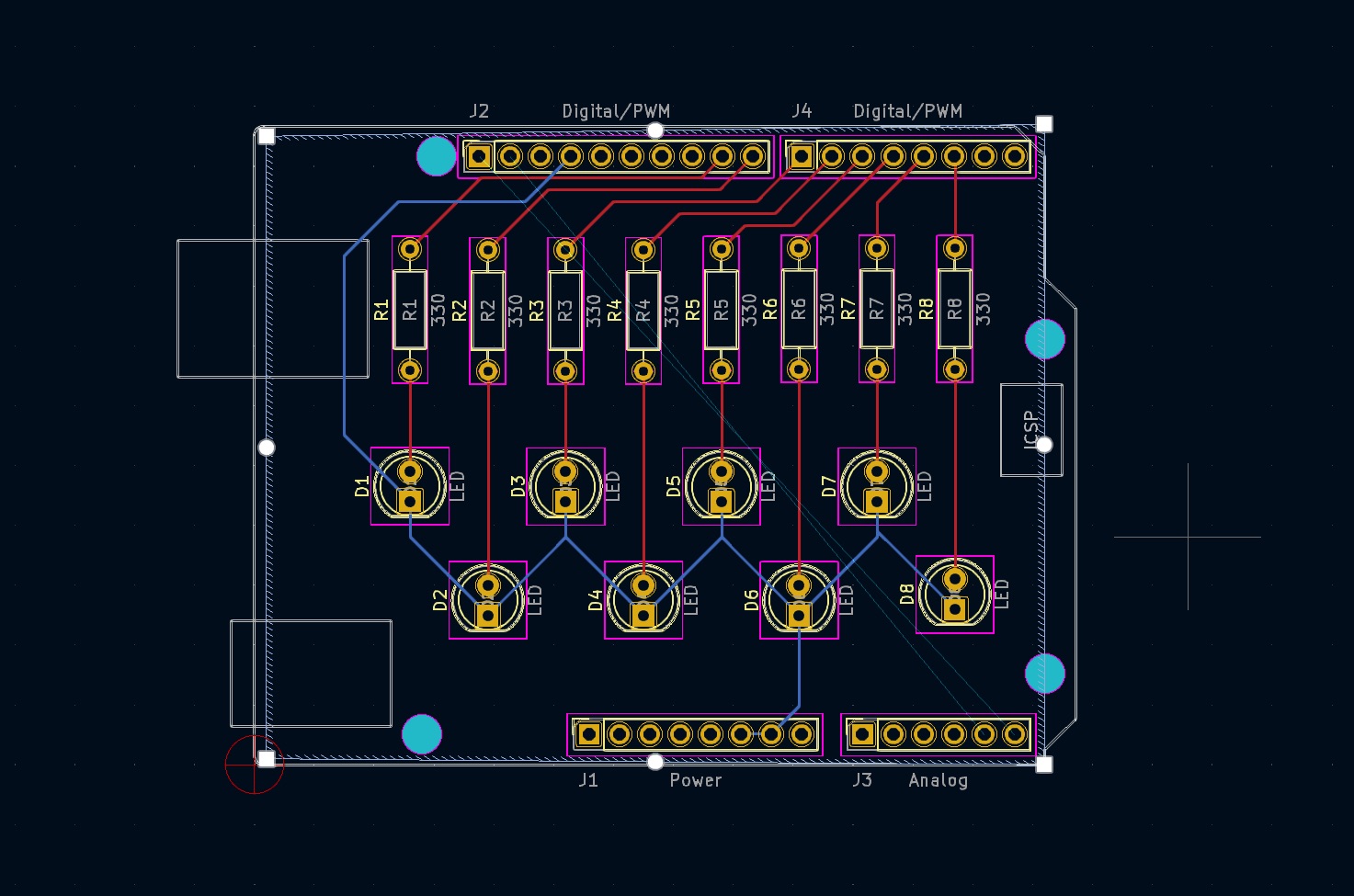Click the Power label under J1
This screenshot has width=1354, height=896.
point(696,780)
